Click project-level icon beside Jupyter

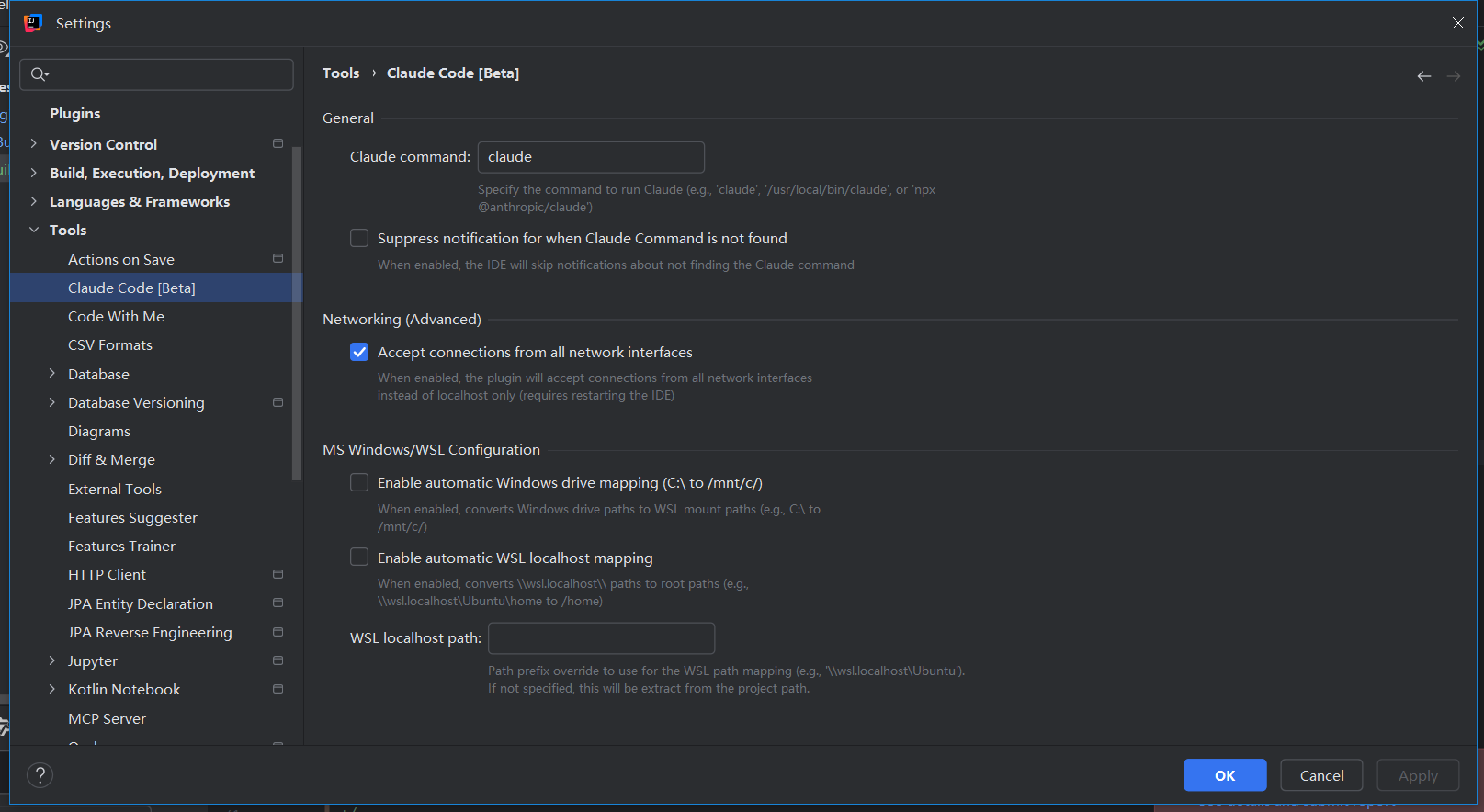278,660
